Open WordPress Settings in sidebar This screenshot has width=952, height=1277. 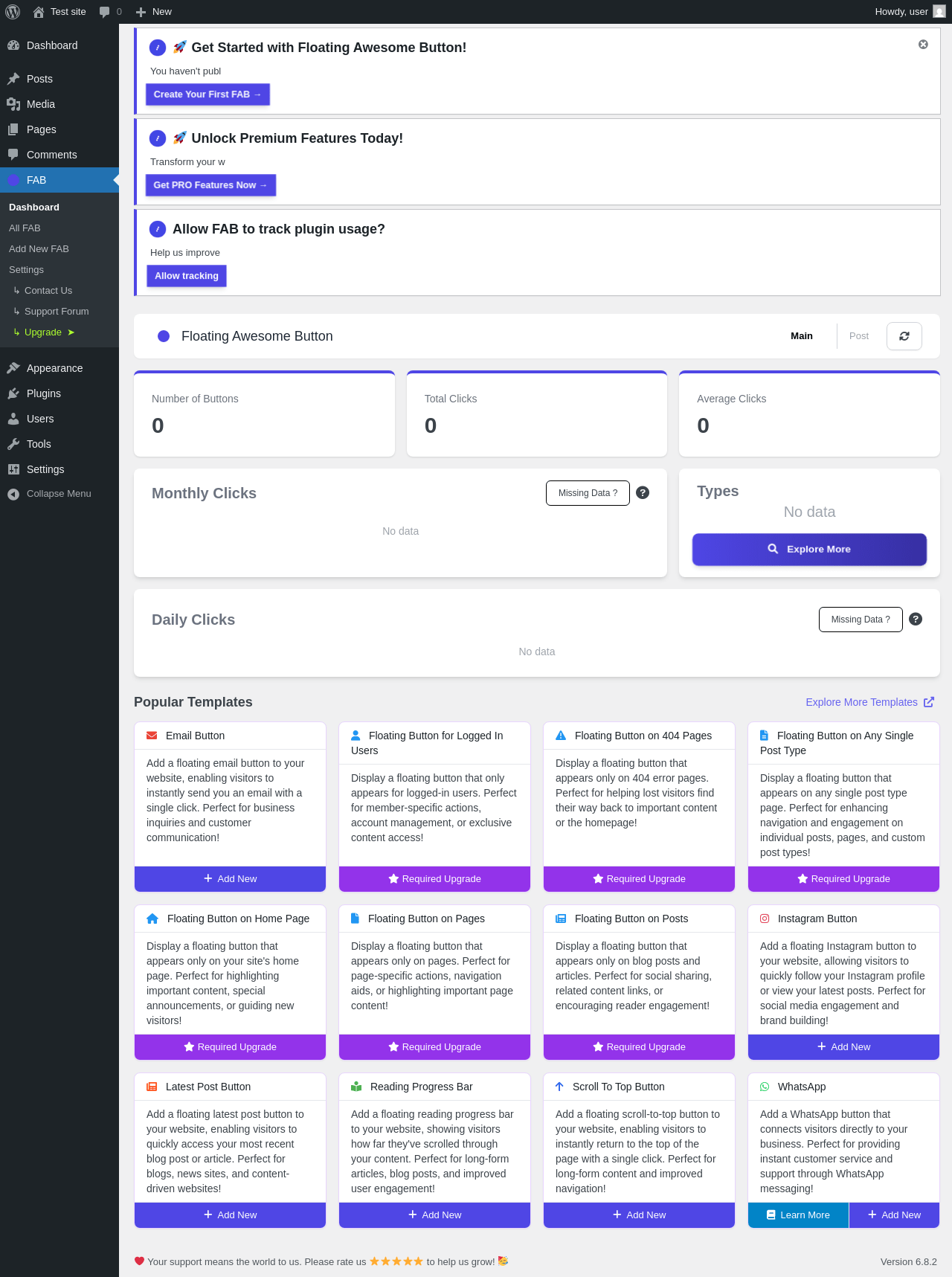click(x=59, y=469)
